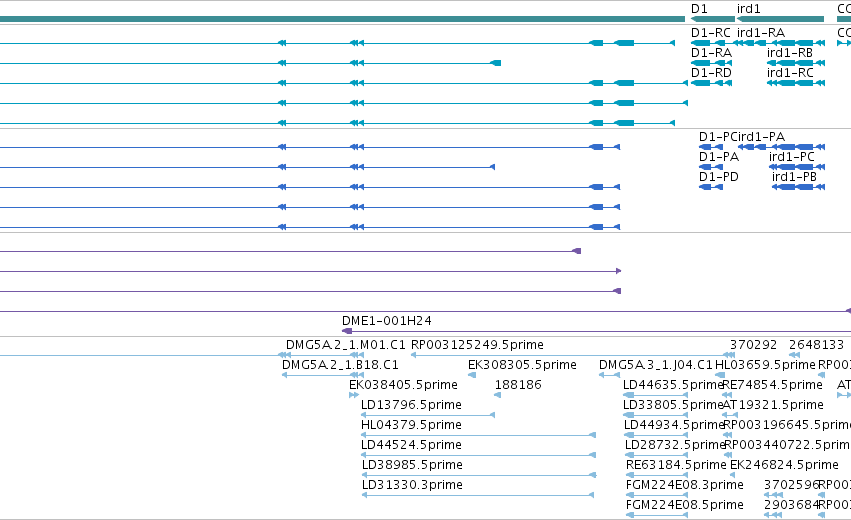Click the 188186 feature label

coord(518,385)
